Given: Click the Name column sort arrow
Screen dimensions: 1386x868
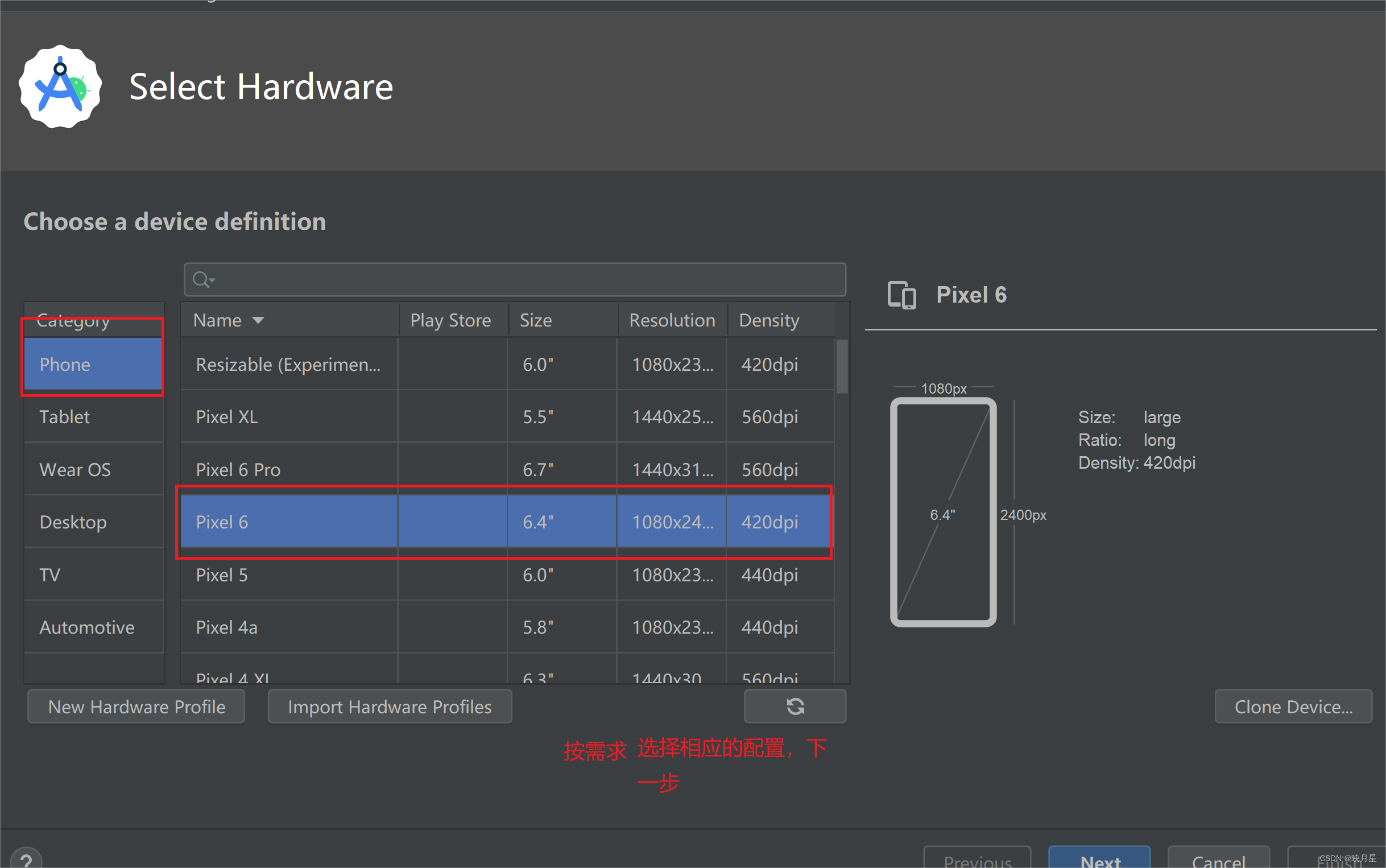Looking at the screenshot, I should point(258,320).
